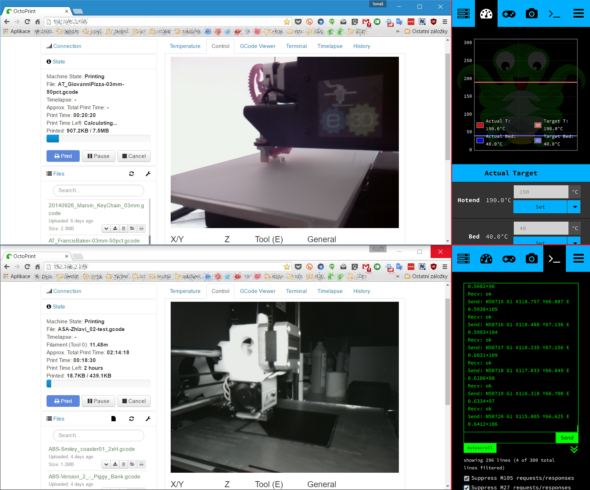
Task: Jump to bottom of terminal with green double chevron
Action: point(574,449)
